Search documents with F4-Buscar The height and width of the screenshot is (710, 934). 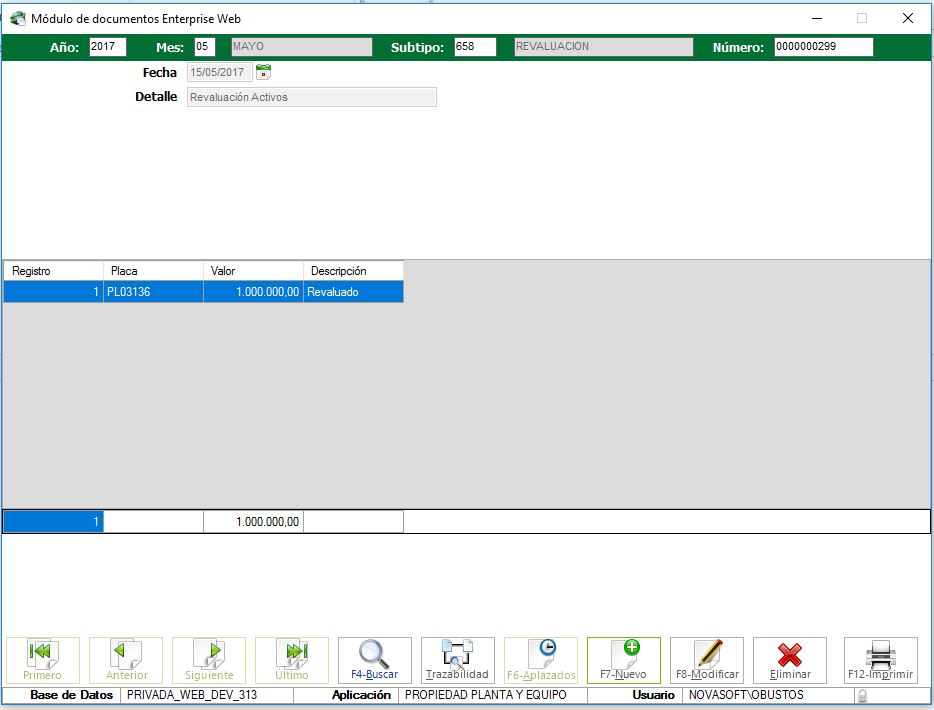[375, 660]
